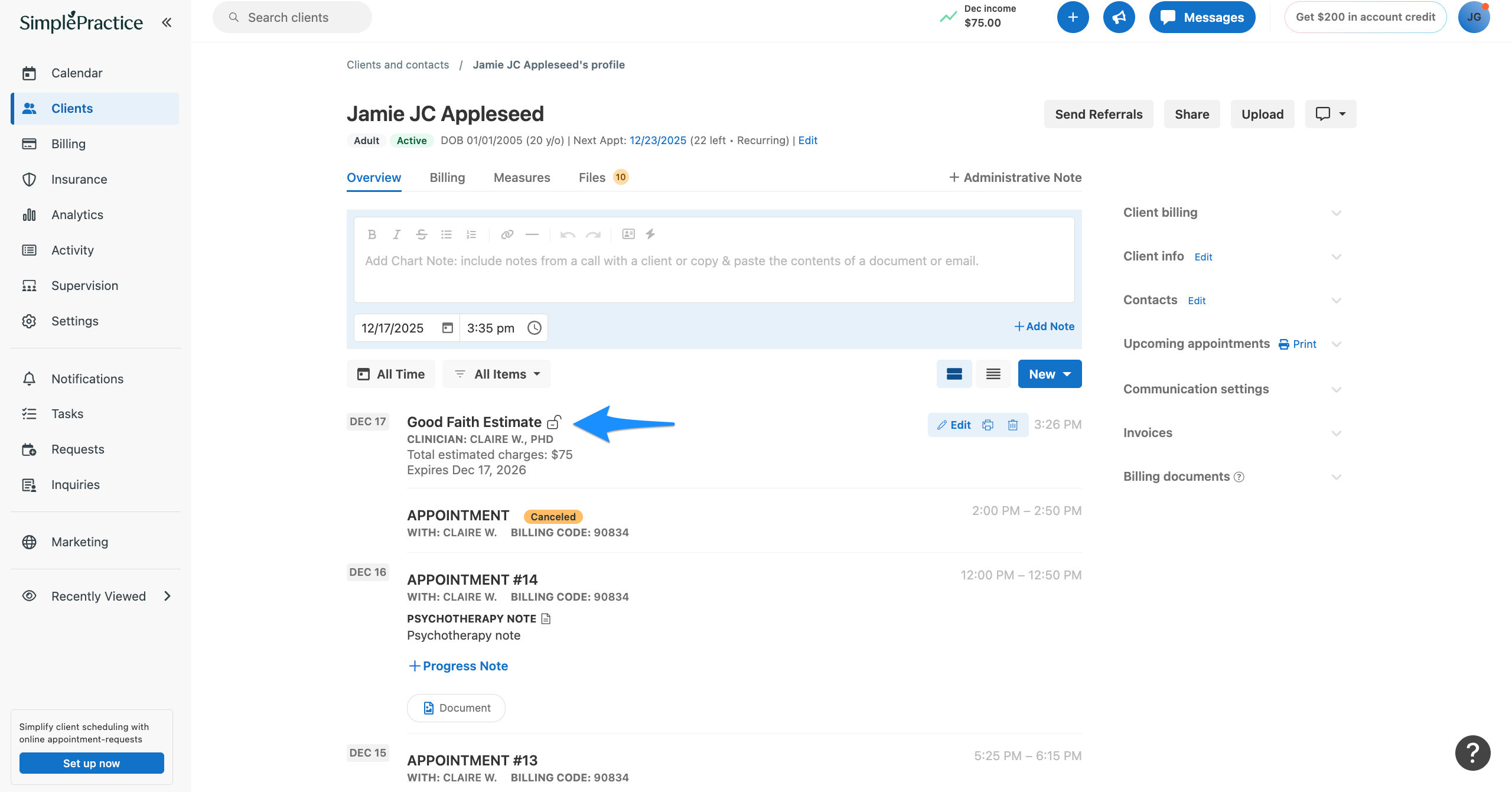Screen dimensions: 1512x792
Task: Click the redo icon in note editor
Action: [x=593, y=234]
